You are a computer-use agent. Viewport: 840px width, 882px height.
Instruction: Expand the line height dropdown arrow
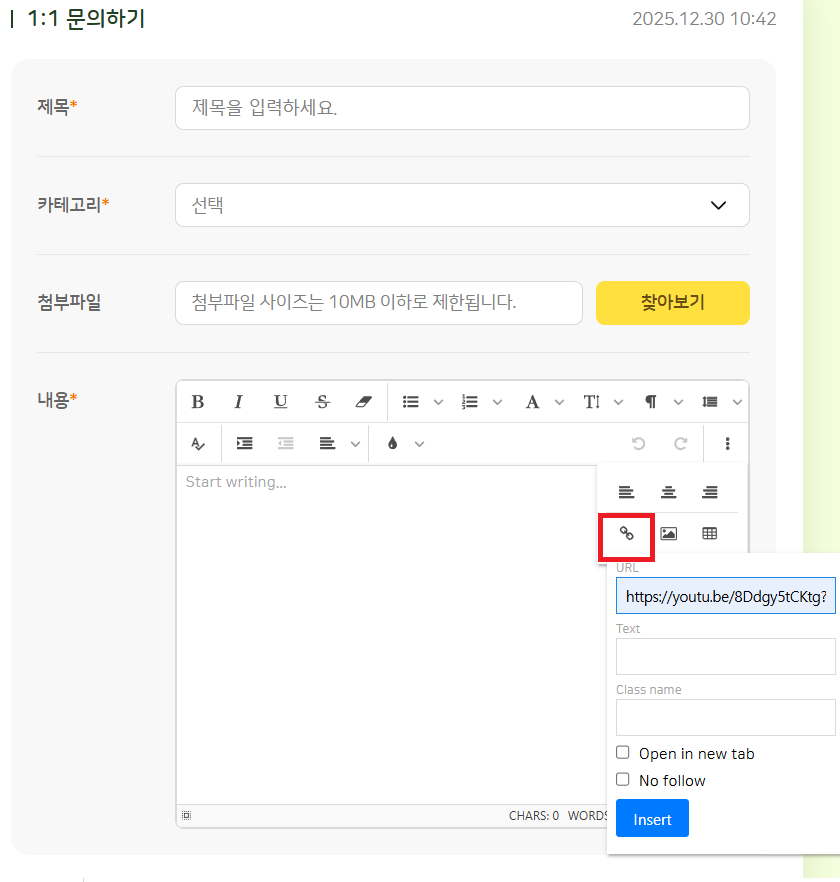pyautogui.click(x=738, y=402)
